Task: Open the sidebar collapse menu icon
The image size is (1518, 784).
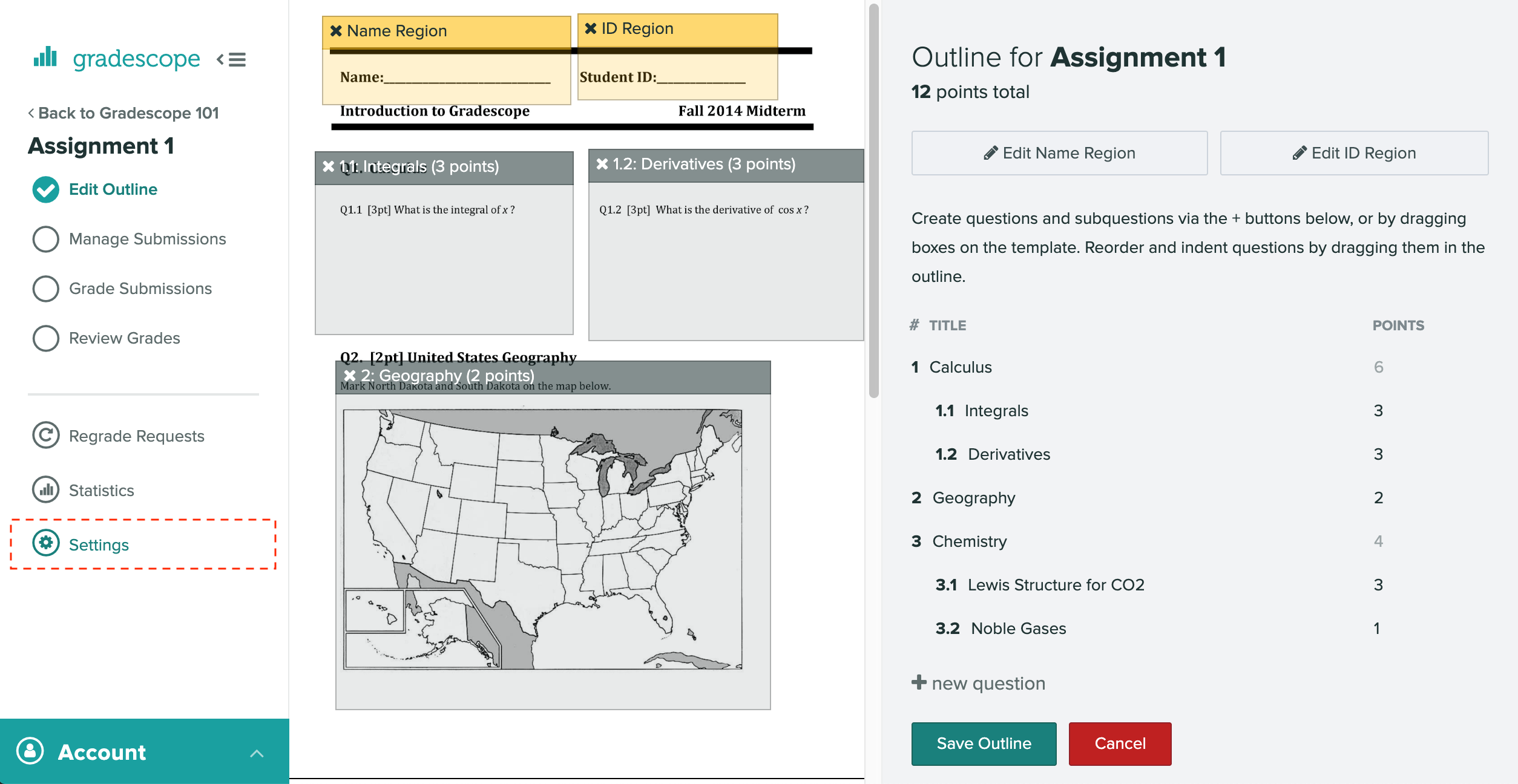Action: [231, 58]
